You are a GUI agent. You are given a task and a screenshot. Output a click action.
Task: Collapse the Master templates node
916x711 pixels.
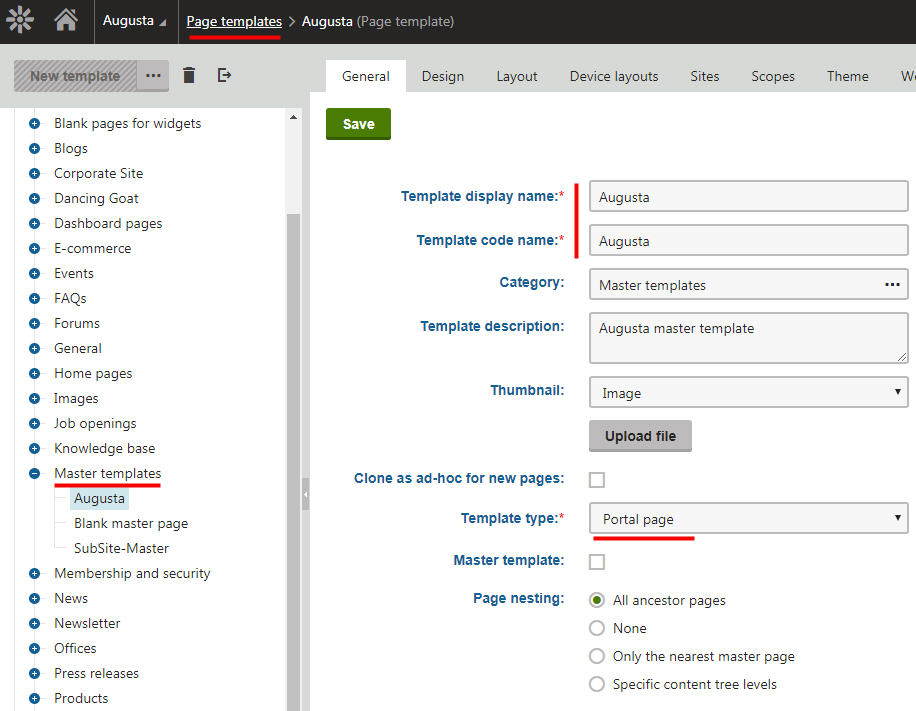point(36,473)
